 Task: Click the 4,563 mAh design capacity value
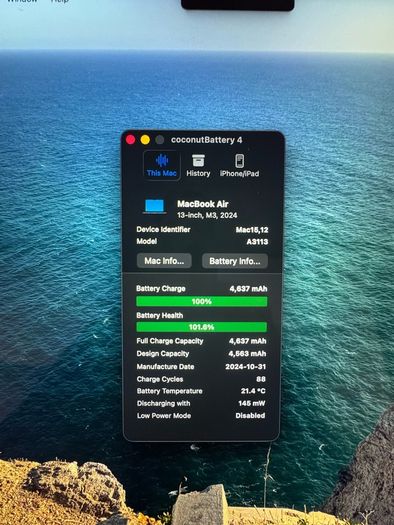pos(247,354)
